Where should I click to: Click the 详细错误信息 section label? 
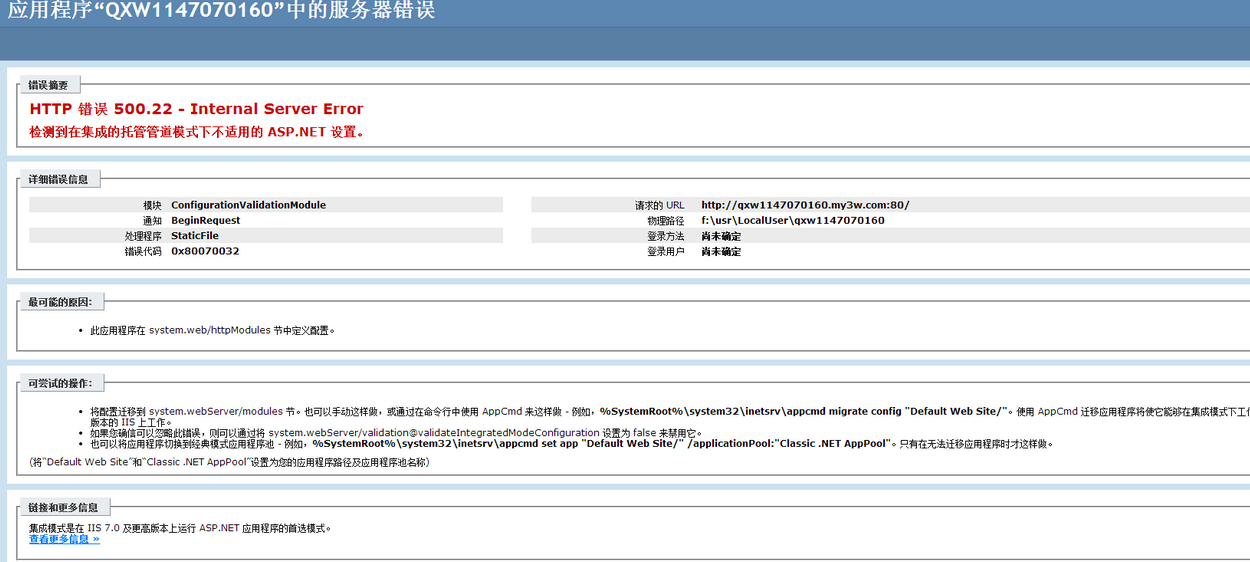click(58, 179)
